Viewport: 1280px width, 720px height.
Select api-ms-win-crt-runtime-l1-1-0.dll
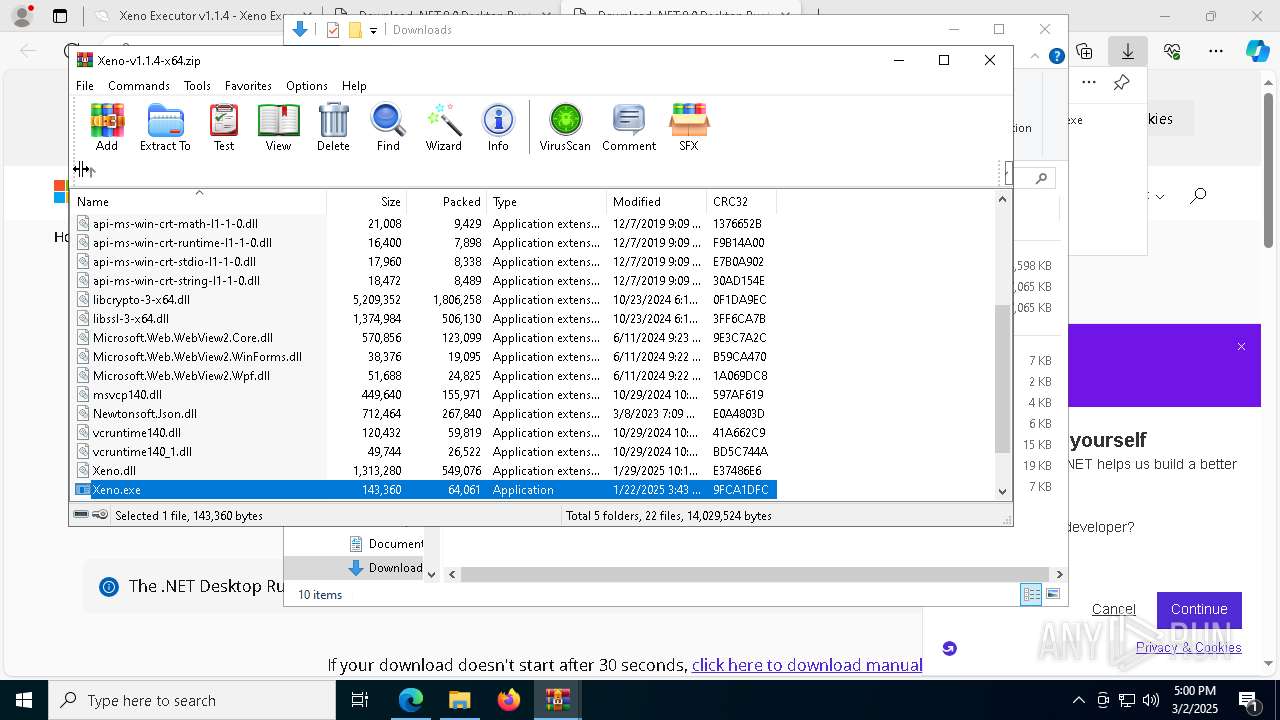coord(424,243)
